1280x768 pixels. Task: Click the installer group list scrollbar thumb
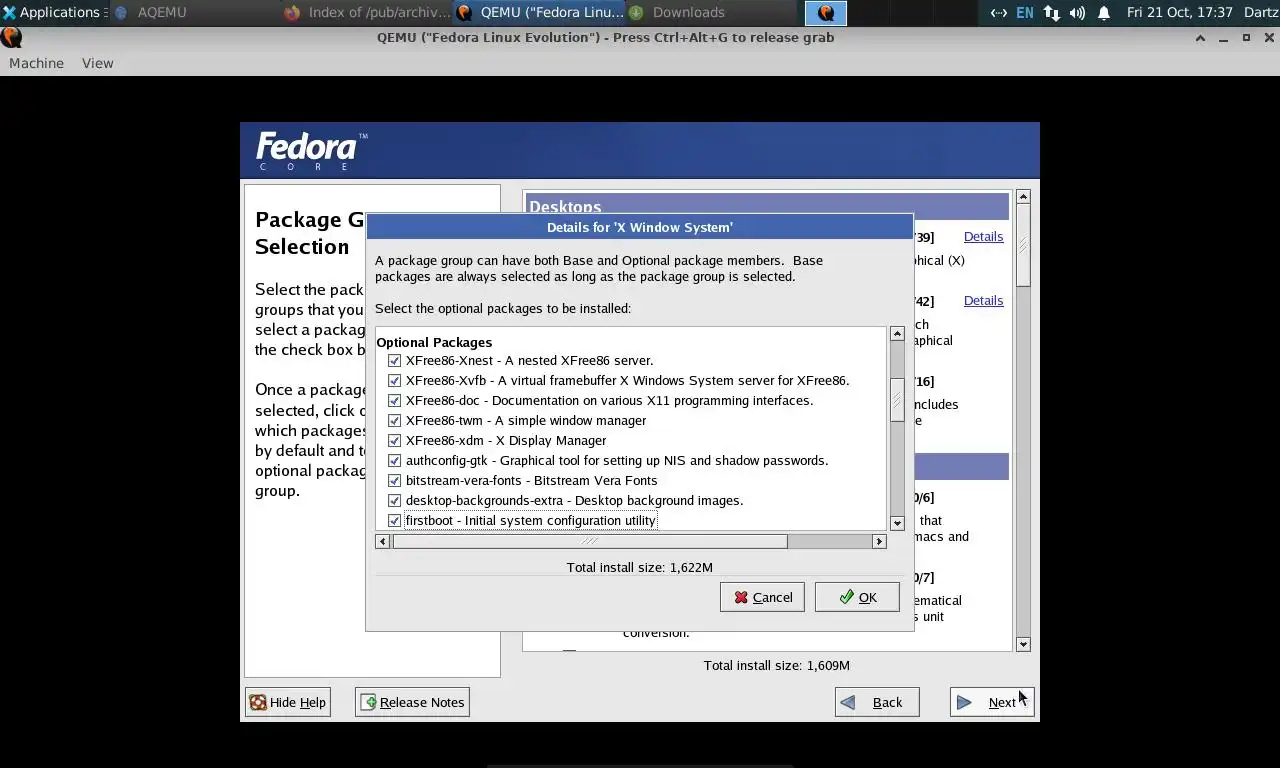pos(1023,245)
